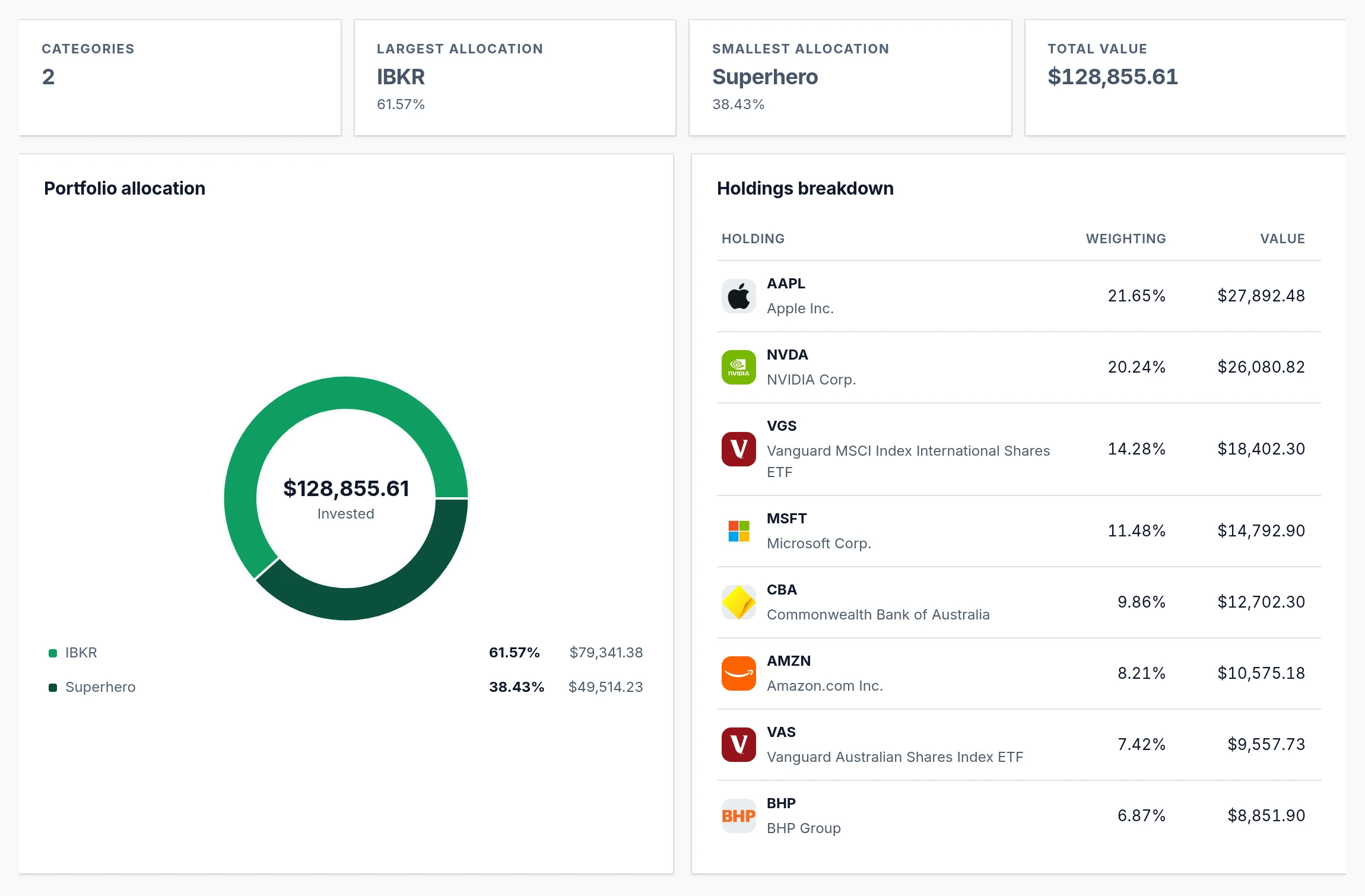Image resolution: width=1365 pixels, height=896 pixels.
Task: Click the $12,702.30 value cell
Action: click(x=1261, y=602)
